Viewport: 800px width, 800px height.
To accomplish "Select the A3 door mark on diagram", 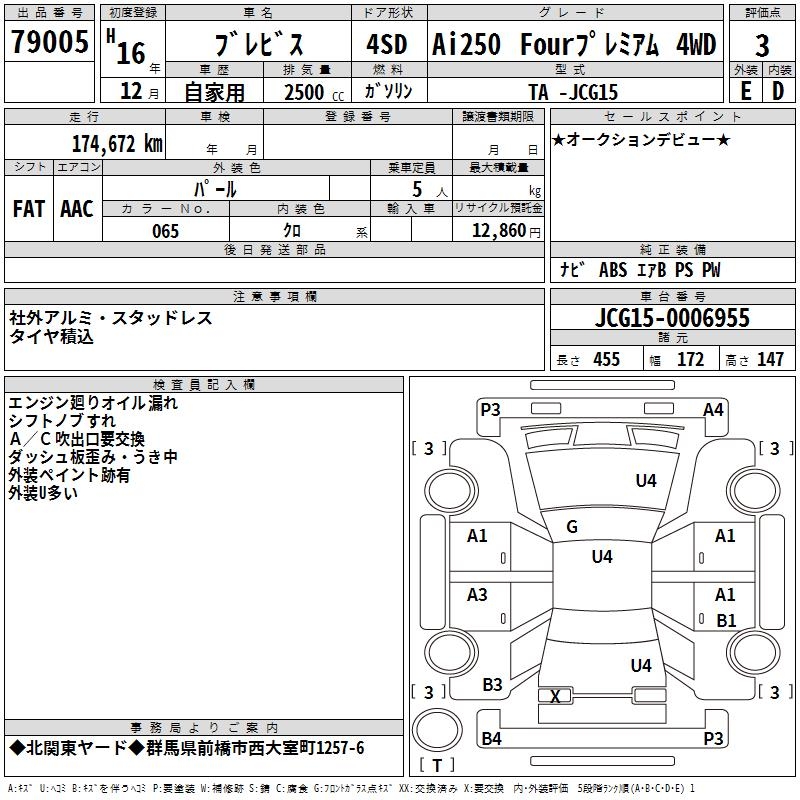I will [478, 595].
